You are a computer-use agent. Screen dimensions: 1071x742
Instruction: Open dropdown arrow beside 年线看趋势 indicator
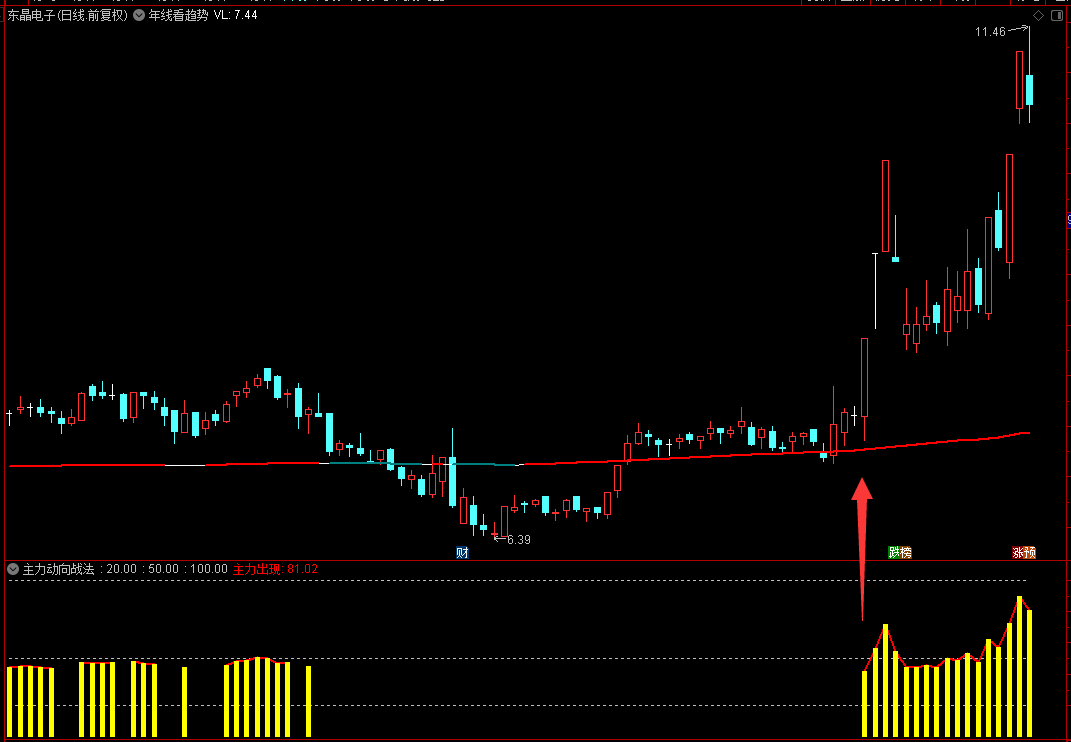[139, 15]
